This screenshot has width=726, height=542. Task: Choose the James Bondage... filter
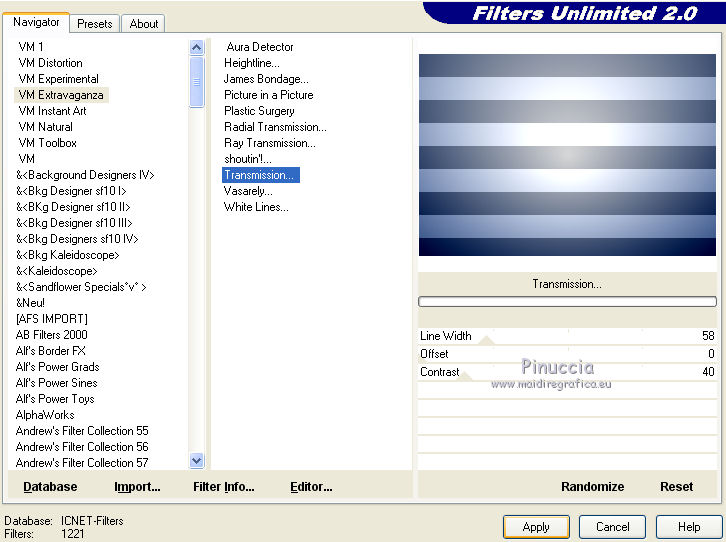pos(266,79)
